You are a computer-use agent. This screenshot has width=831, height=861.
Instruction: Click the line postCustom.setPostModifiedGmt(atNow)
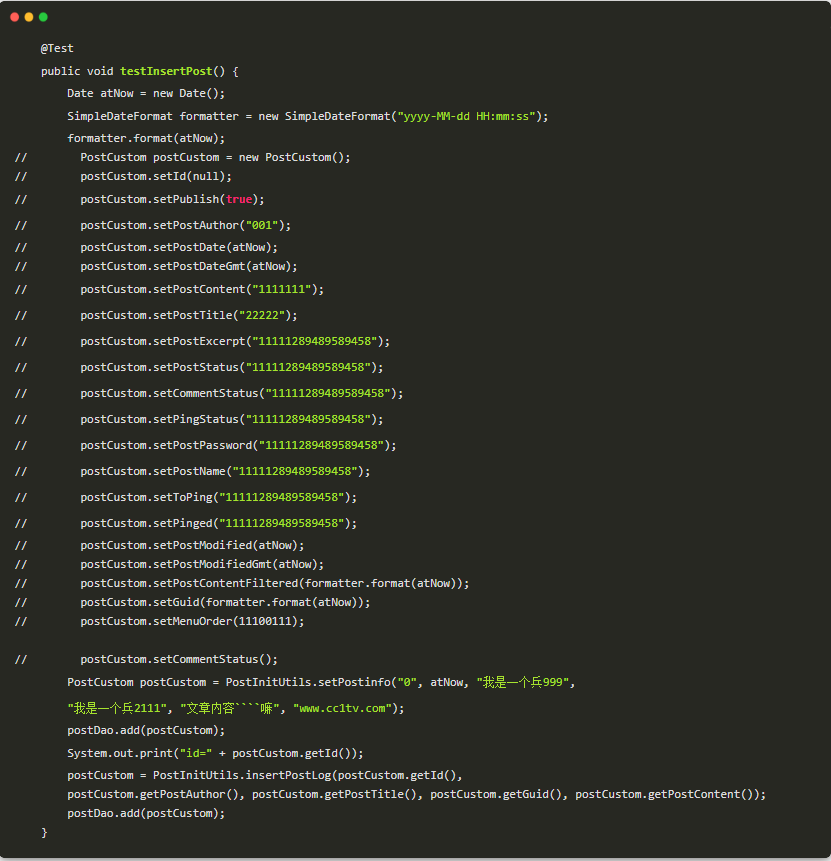pyautogui.click(x=202, y=564)
